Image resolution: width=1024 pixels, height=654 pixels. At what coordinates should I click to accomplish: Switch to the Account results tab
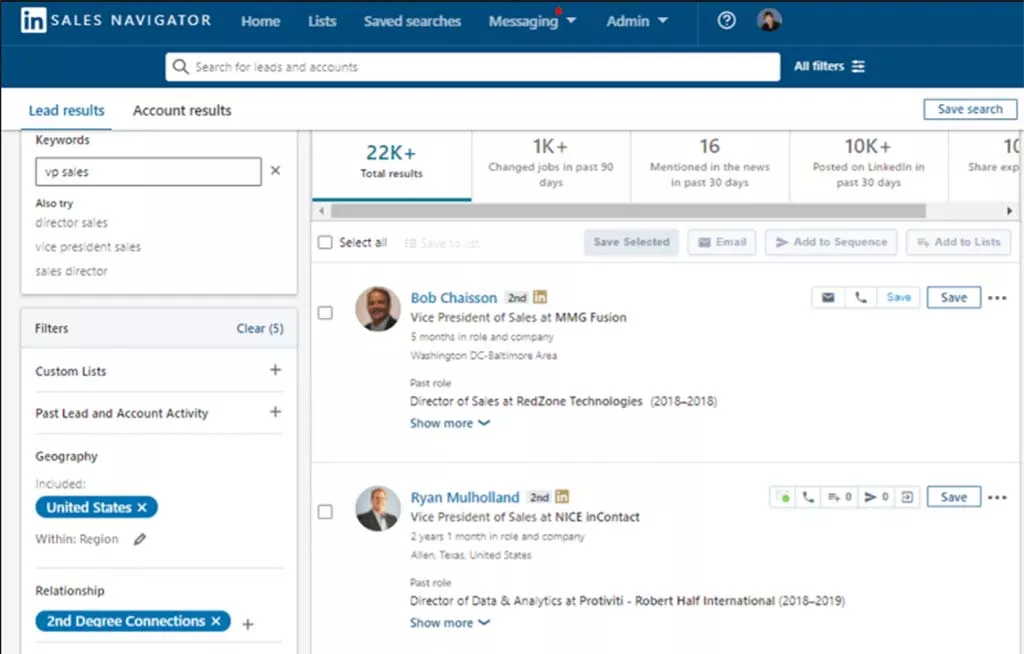coord(181,110)
